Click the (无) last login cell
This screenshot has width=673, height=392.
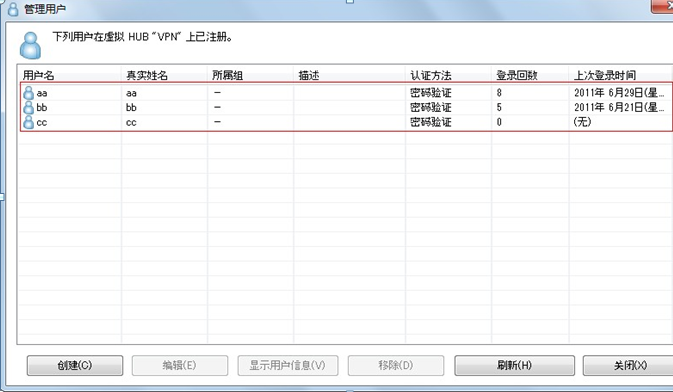(582, 122)
